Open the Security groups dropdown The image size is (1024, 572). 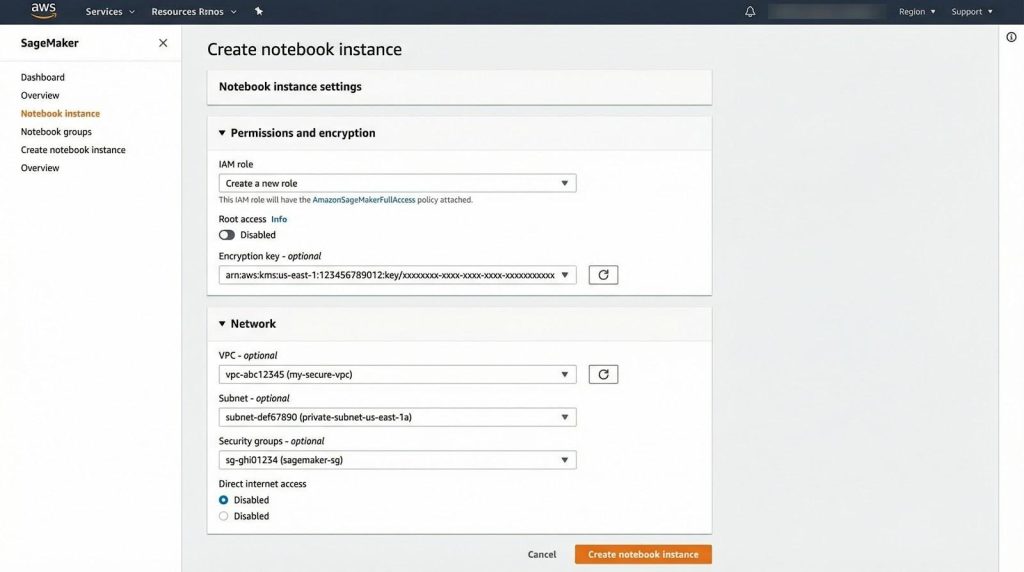pos(397,460)
